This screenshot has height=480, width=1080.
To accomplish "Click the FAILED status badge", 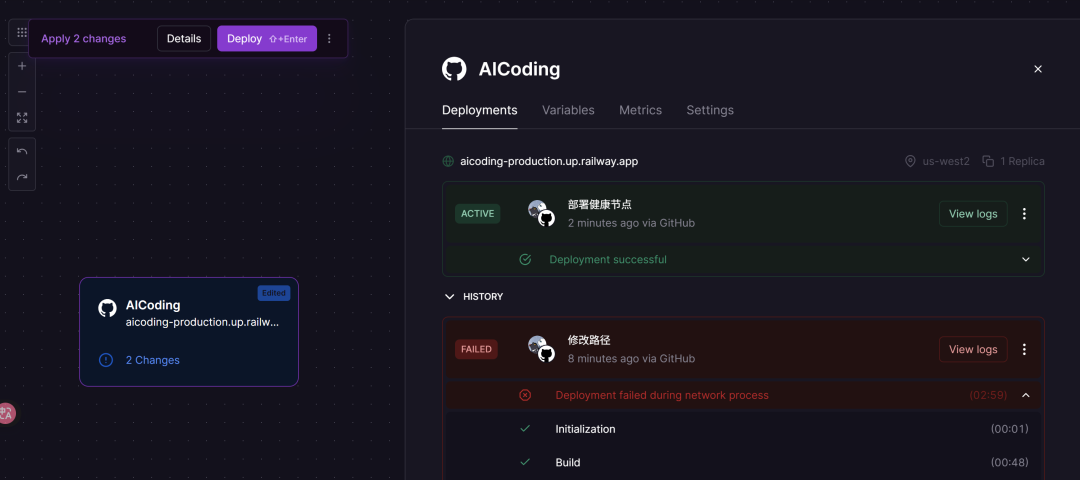I will tap(476, 349).
